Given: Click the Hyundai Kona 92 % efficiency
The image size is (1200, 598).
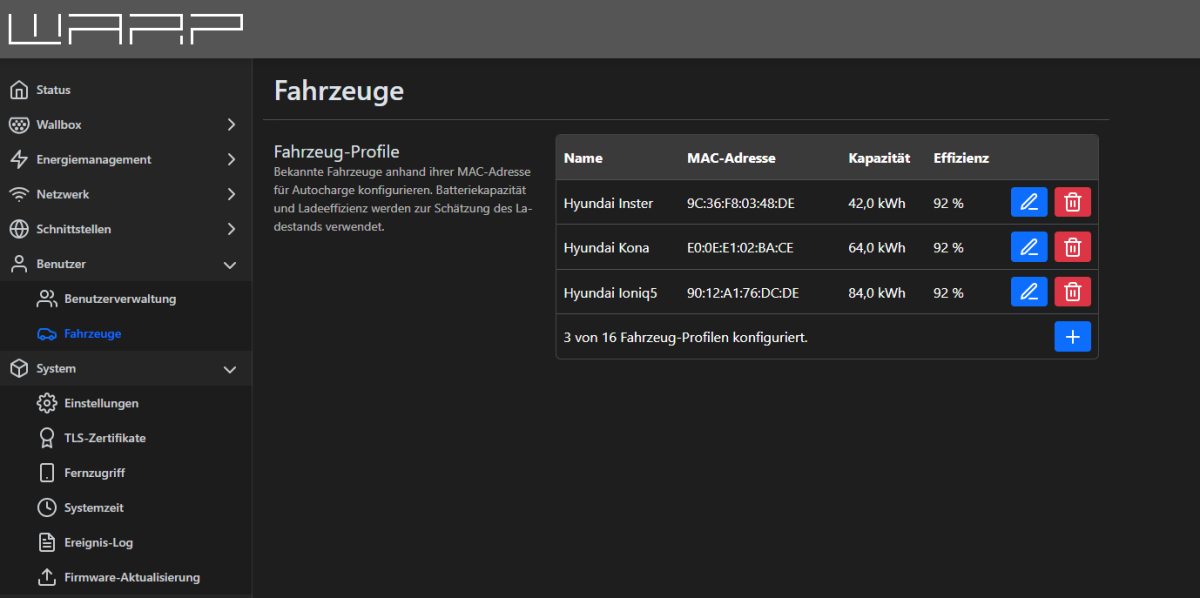Looking at the screenshot, I should tap(948, 248).
